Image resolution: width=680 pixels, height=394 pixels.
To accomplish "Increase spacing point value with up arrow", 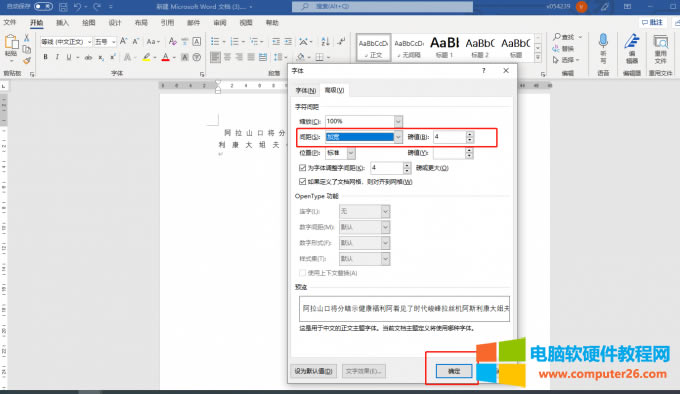I will [x=470, y=134].
